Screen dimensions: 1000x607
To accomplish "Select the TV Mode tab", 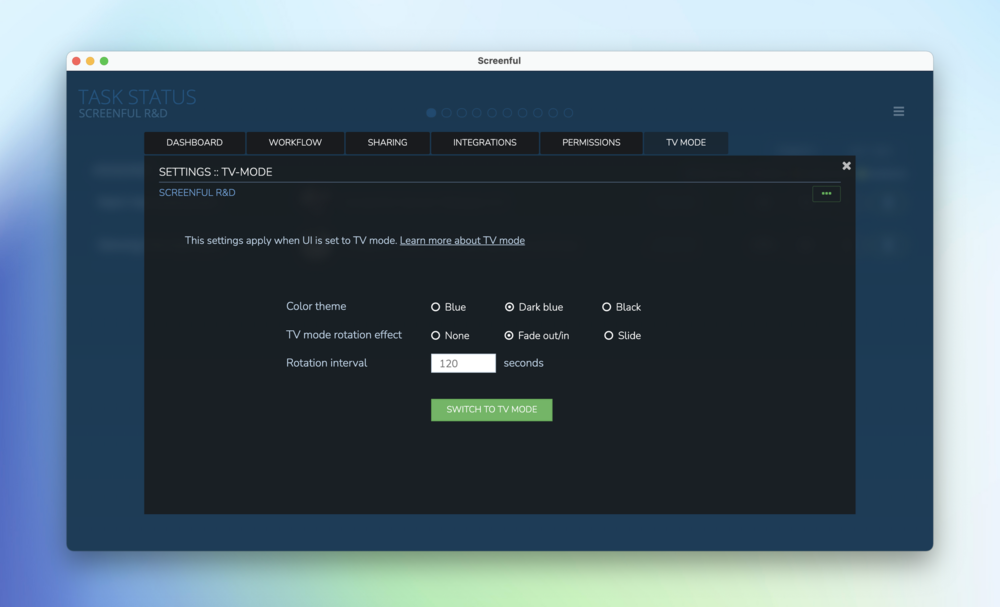I will [x=686, y=143].
